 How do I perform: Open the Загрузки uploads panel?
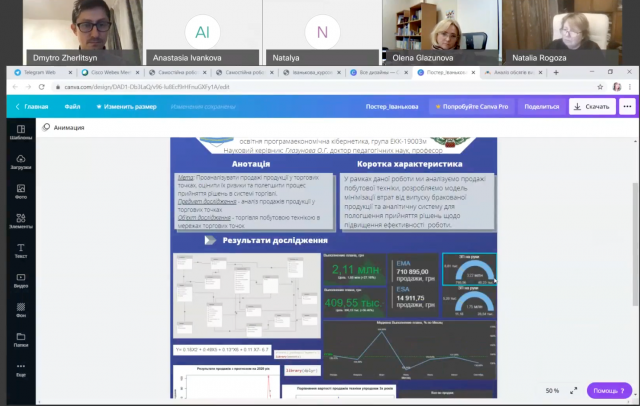point(21,162)
